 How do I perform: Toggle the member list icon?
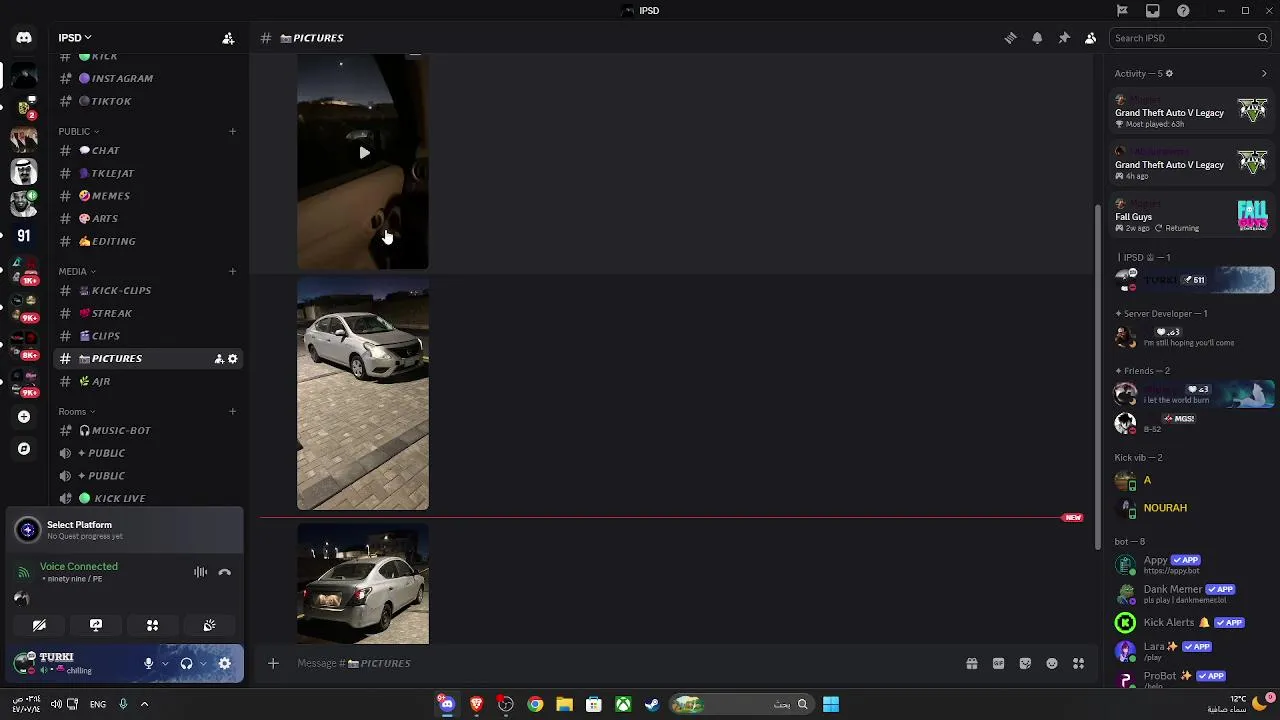click(x=1091, y=38)
